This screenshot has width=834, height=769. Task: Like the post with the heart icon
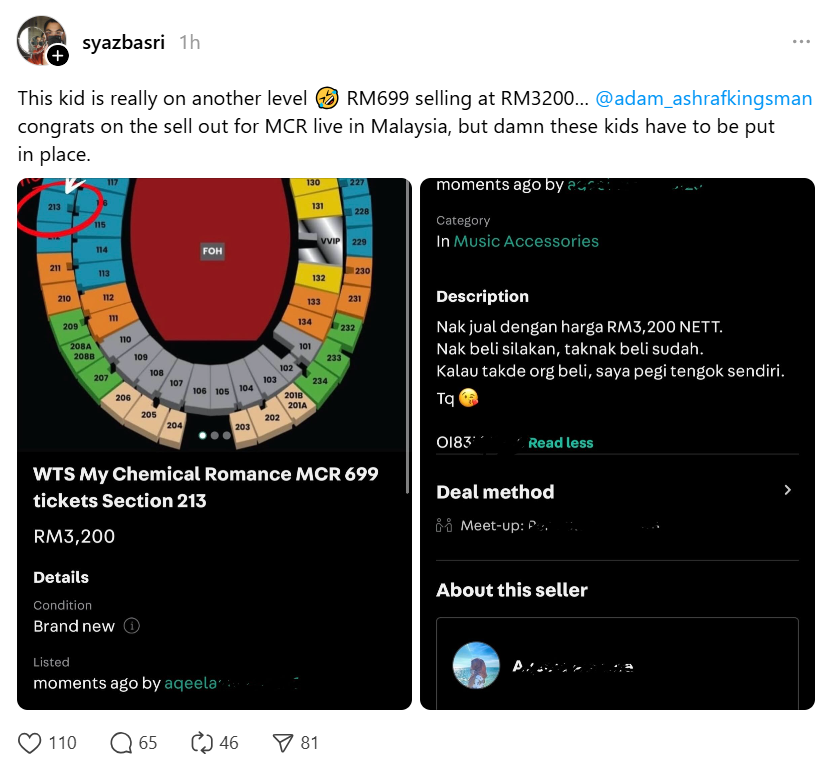point(31,743)
